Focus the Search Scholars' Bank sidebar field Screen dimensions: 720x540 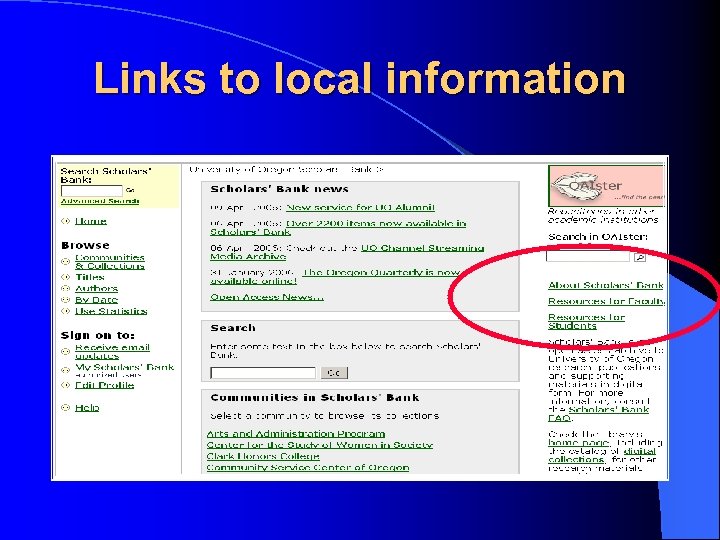point(92,190)
